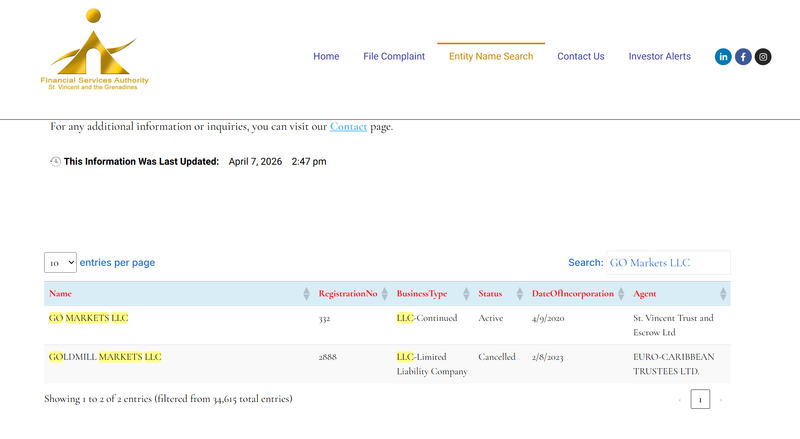
Task: Select the GO MARKETS LLC name cell
Action: point(88,318)
